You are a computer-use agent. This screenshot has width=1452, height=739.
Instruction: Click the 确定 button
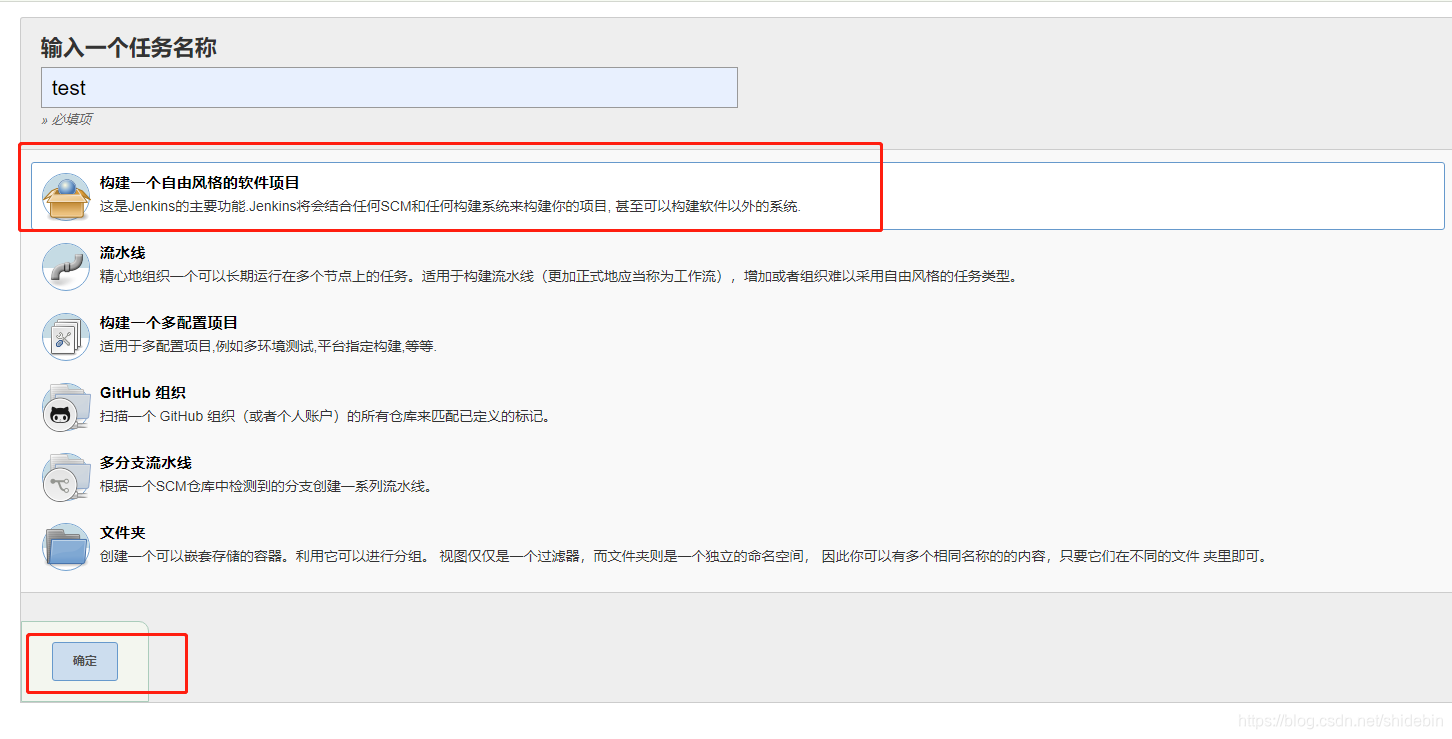click(85, 661)
